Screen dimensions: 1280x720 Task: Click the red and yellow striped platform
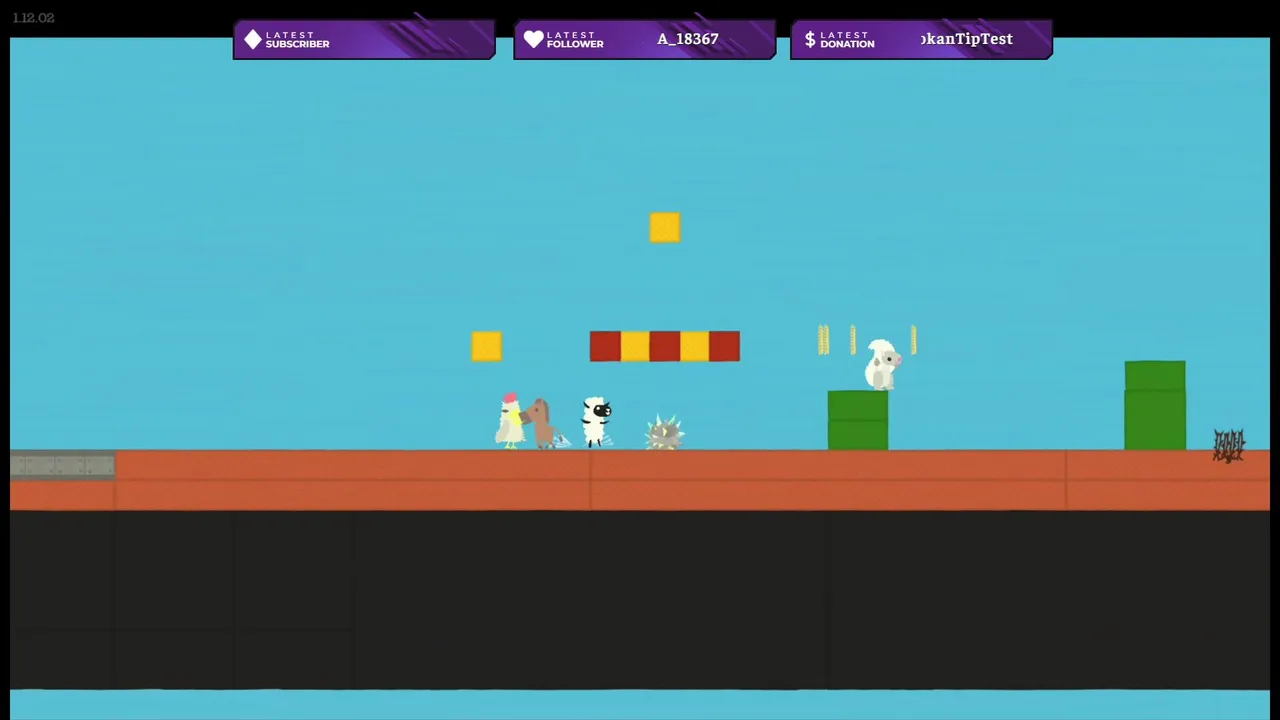665,346
